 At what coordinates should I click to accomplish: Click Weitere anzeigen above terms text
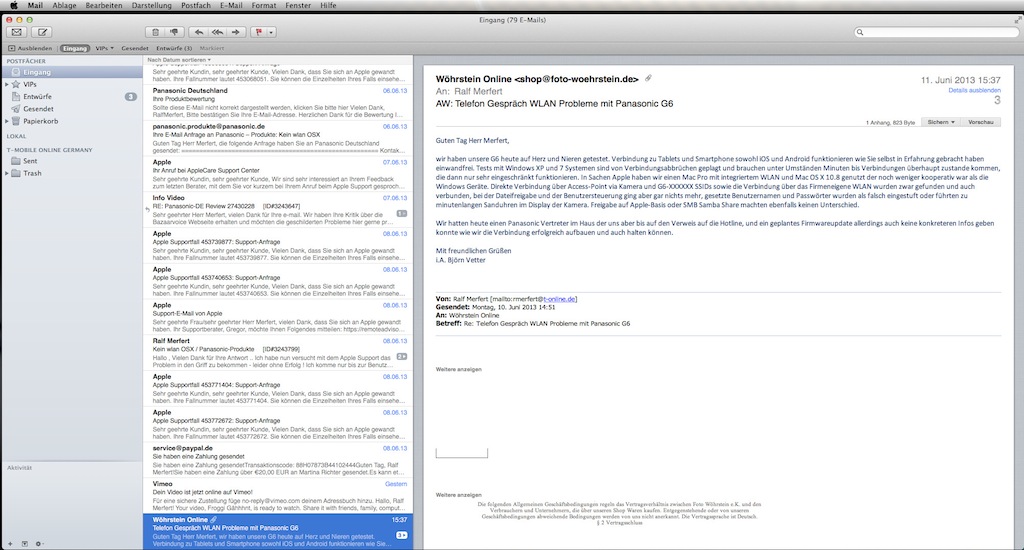tap(458, 495)
